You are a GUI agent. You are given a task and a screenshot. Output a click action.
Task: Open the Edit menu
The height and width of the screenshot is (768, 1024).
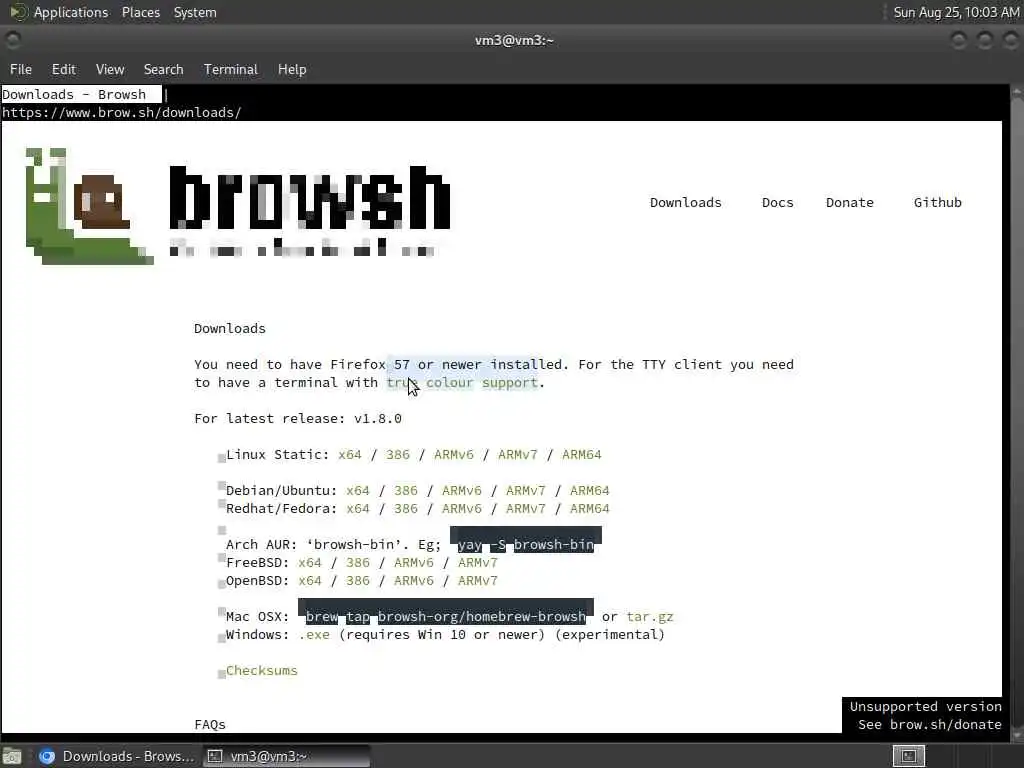click(x=63, y=69)
